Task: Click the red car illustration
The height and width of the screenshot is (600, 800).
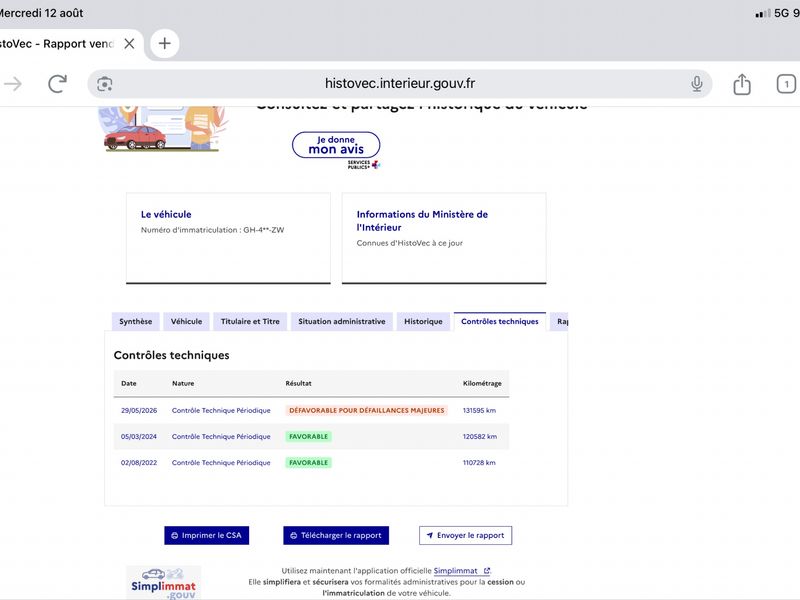Action: click(x=135, y=138)
